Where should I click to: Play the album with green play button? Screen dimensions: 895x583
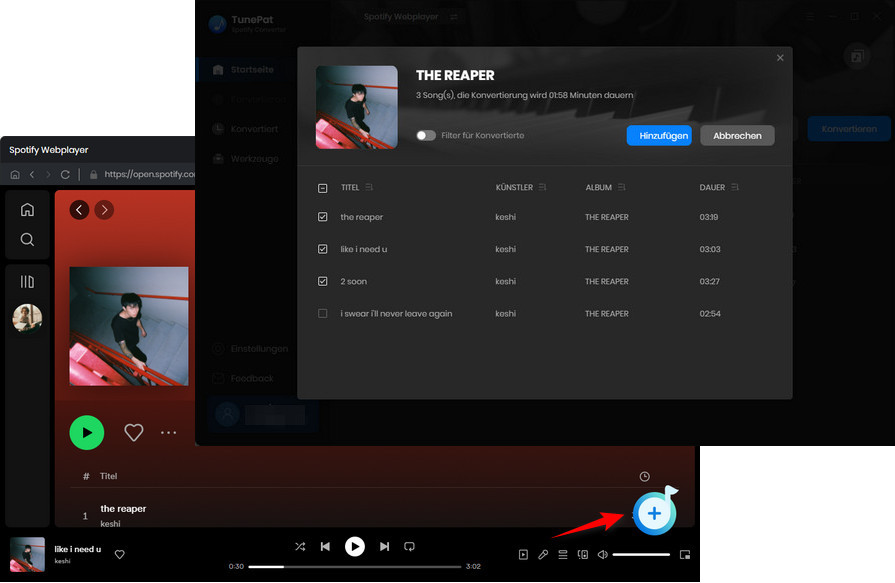click(x=87, y=433)
